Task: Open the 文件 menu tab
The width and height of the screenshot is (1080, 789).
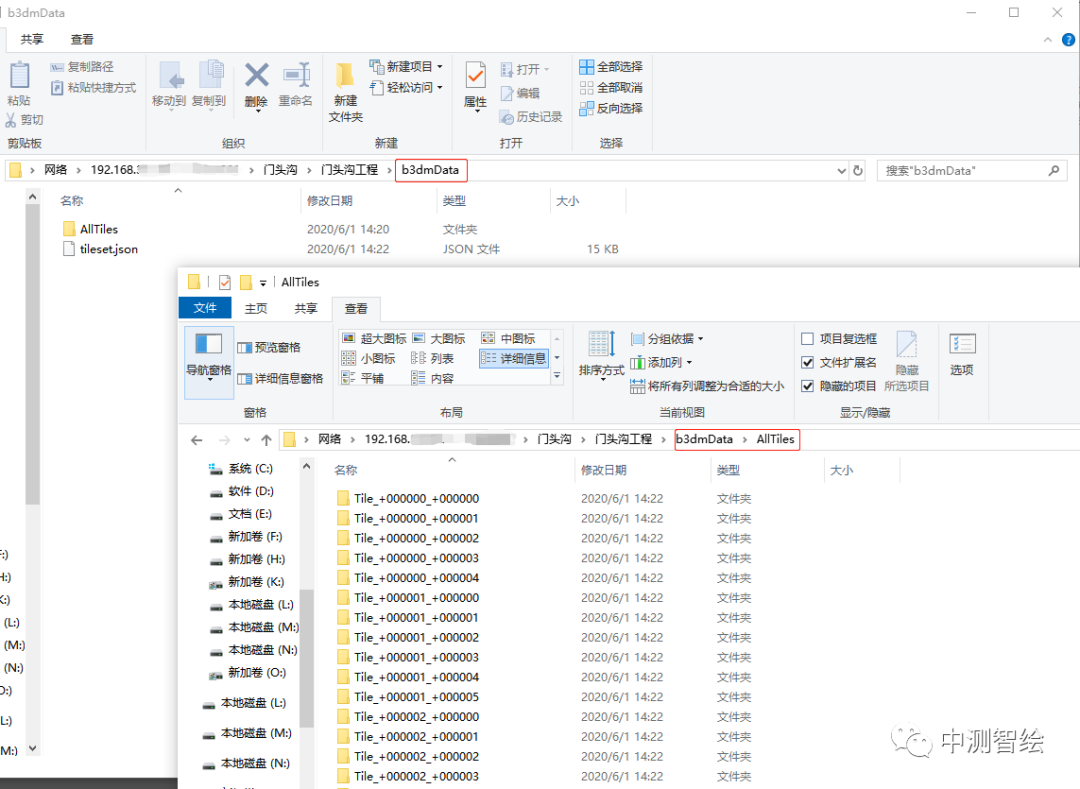Action: tap(205, 309)
